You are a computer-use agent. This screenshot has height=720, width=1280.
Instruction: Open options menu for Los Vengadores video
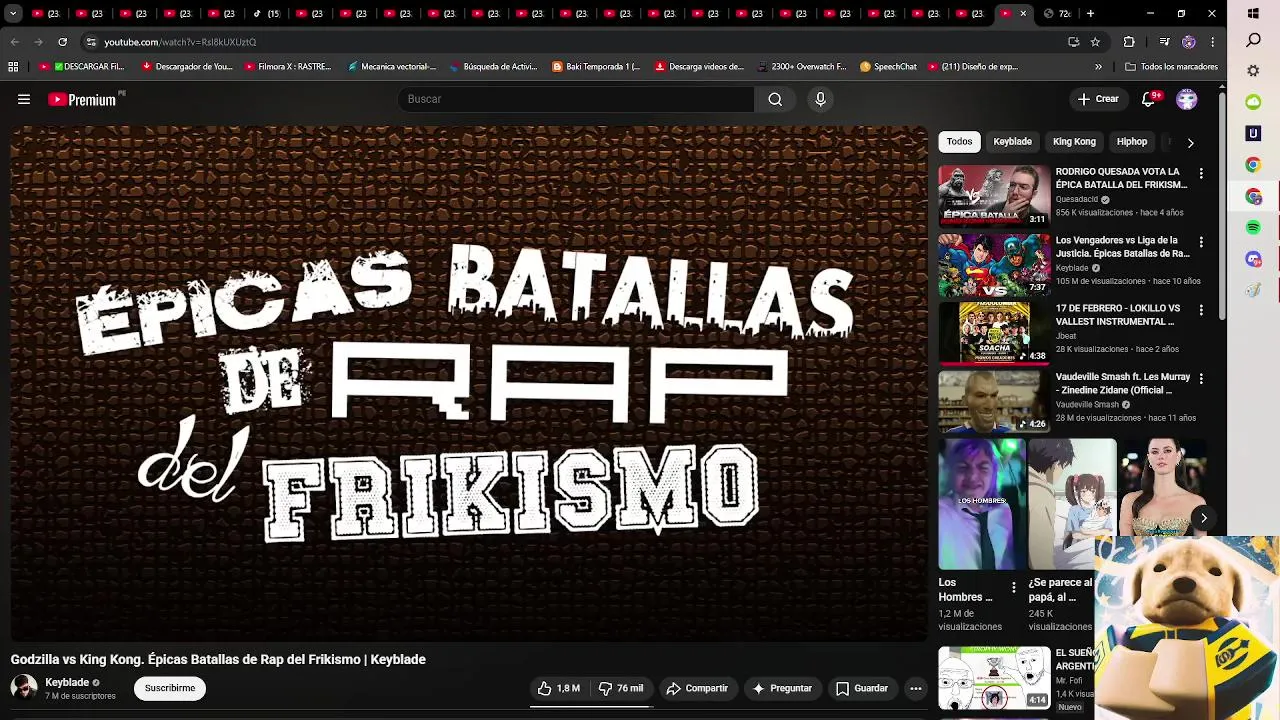(1201, 242)
